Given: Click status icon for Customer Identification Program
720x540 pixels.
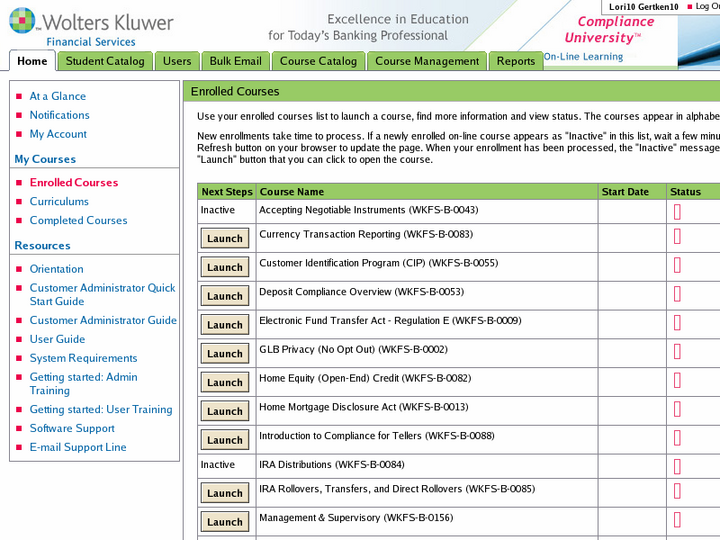Looking at the screenshot, I should [x=677, y=265].
